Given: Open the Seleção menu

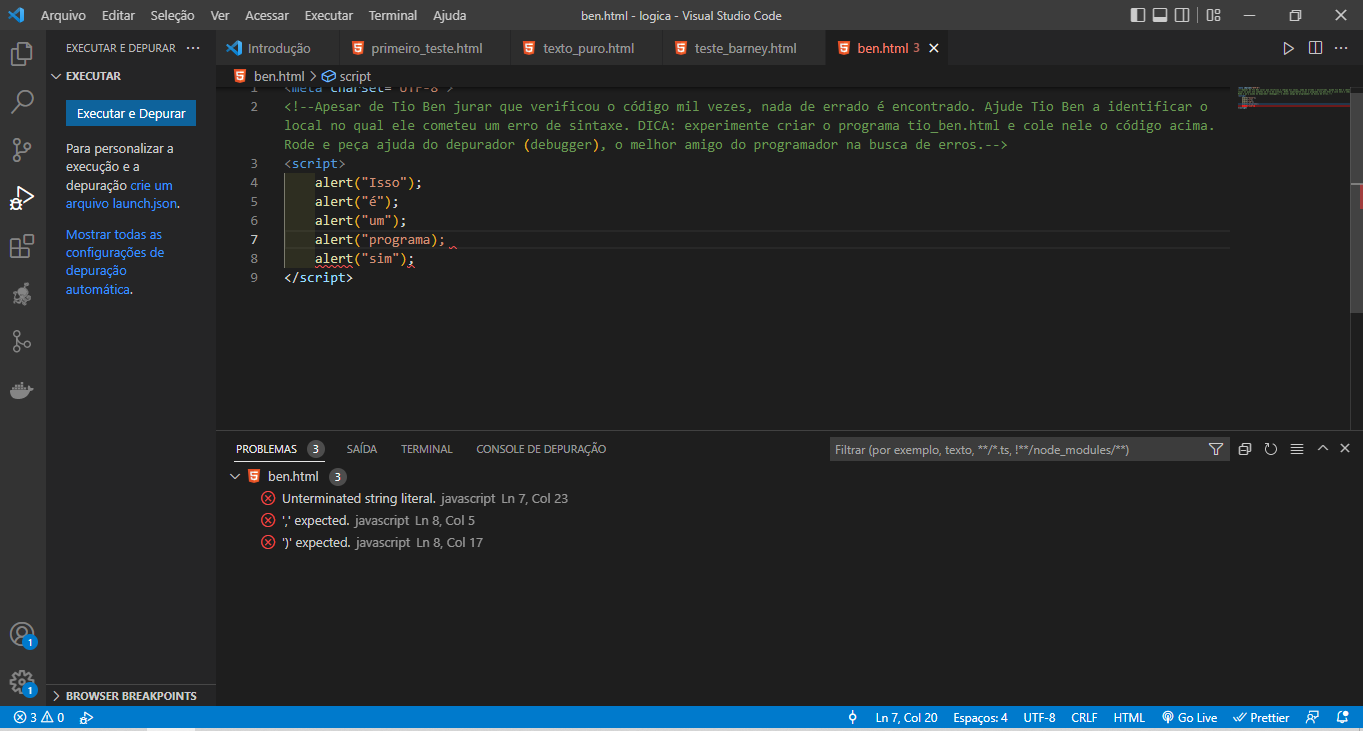Looking at the screenshot, I should coord(173,16).
